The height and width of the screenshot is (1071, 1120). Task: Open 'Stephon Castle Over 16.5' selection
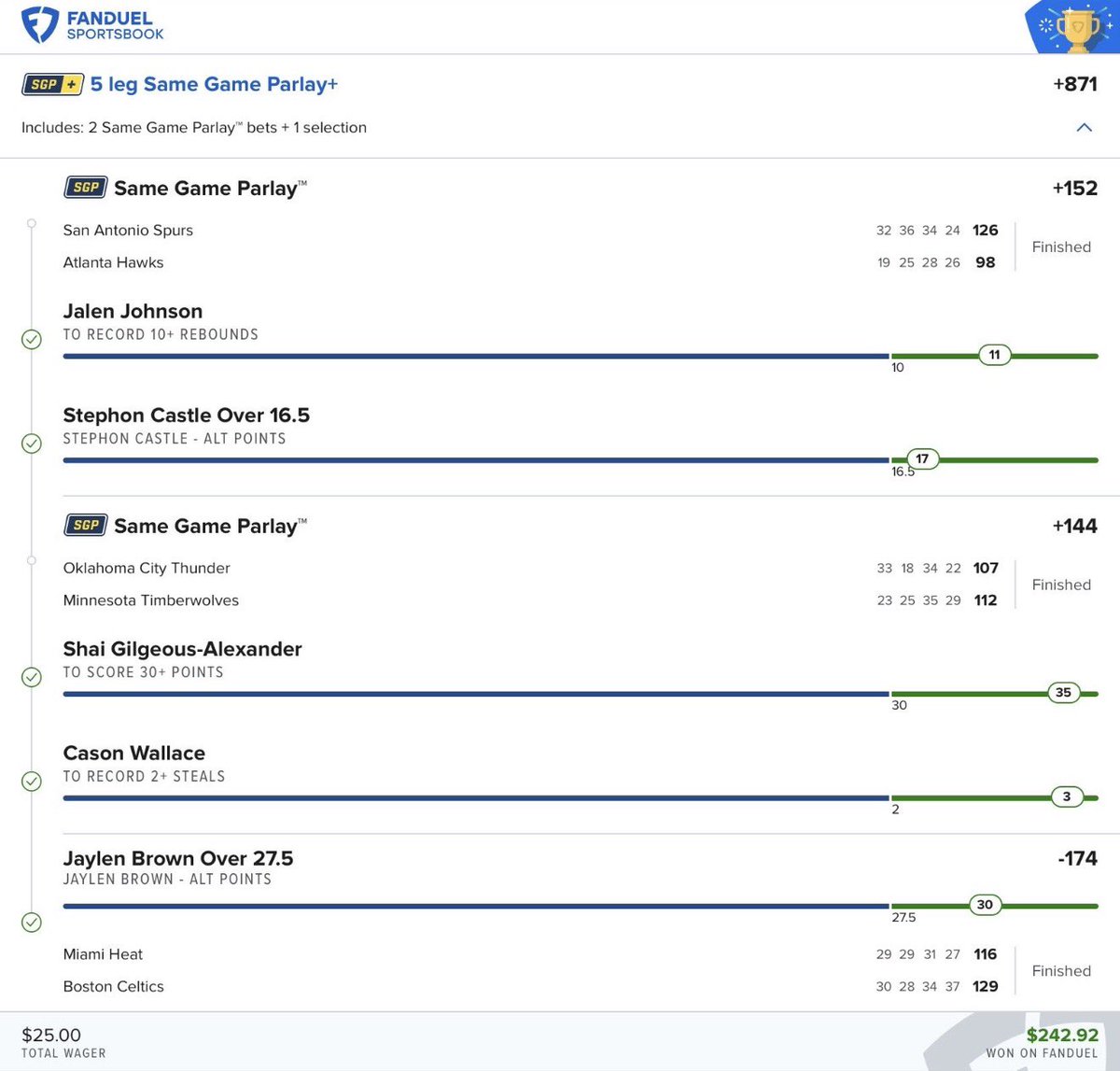coord(186,416)
